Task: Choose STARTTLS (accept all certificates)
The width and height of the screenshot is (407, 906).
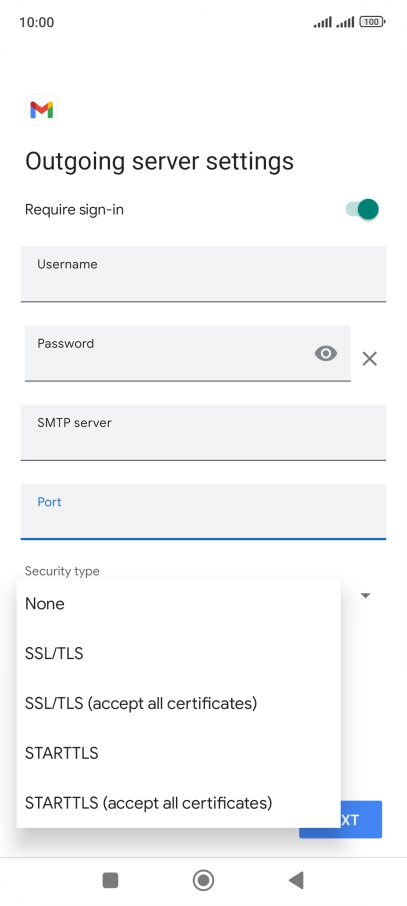Action: (x=179, y=803)
